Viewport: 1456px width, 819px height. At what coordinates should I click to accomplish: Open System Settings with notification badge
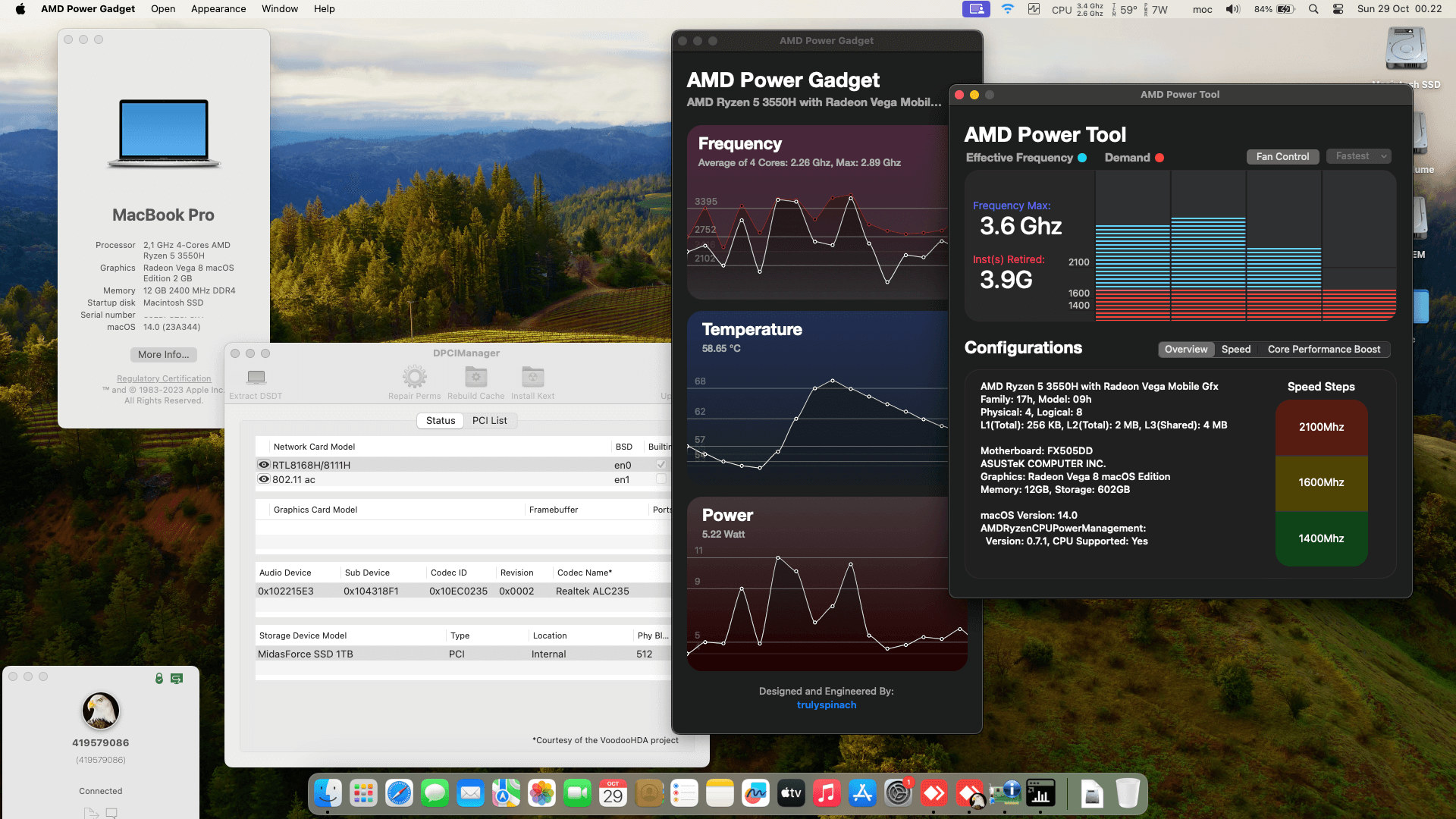point(898,794)
